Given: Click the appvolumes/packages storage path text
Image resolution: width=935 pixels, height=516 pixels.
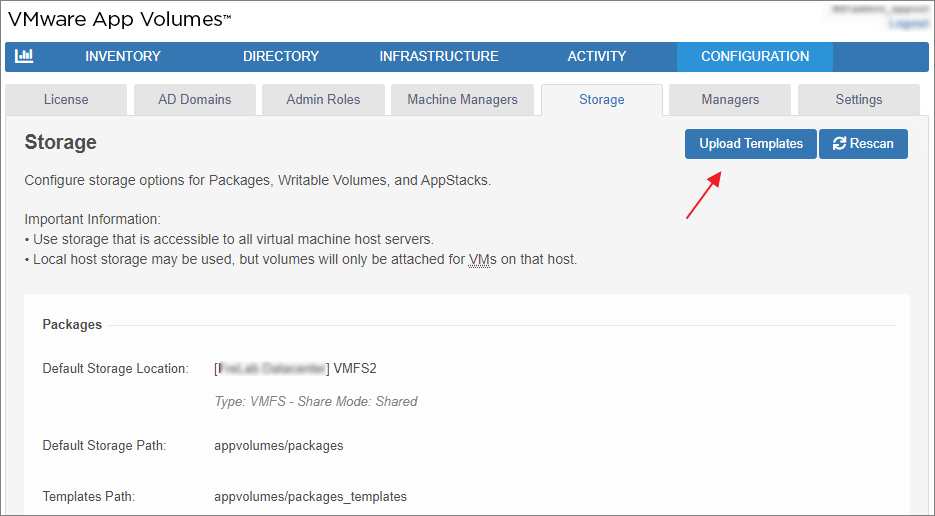Looking at the screenshot, I should point(279,446).
